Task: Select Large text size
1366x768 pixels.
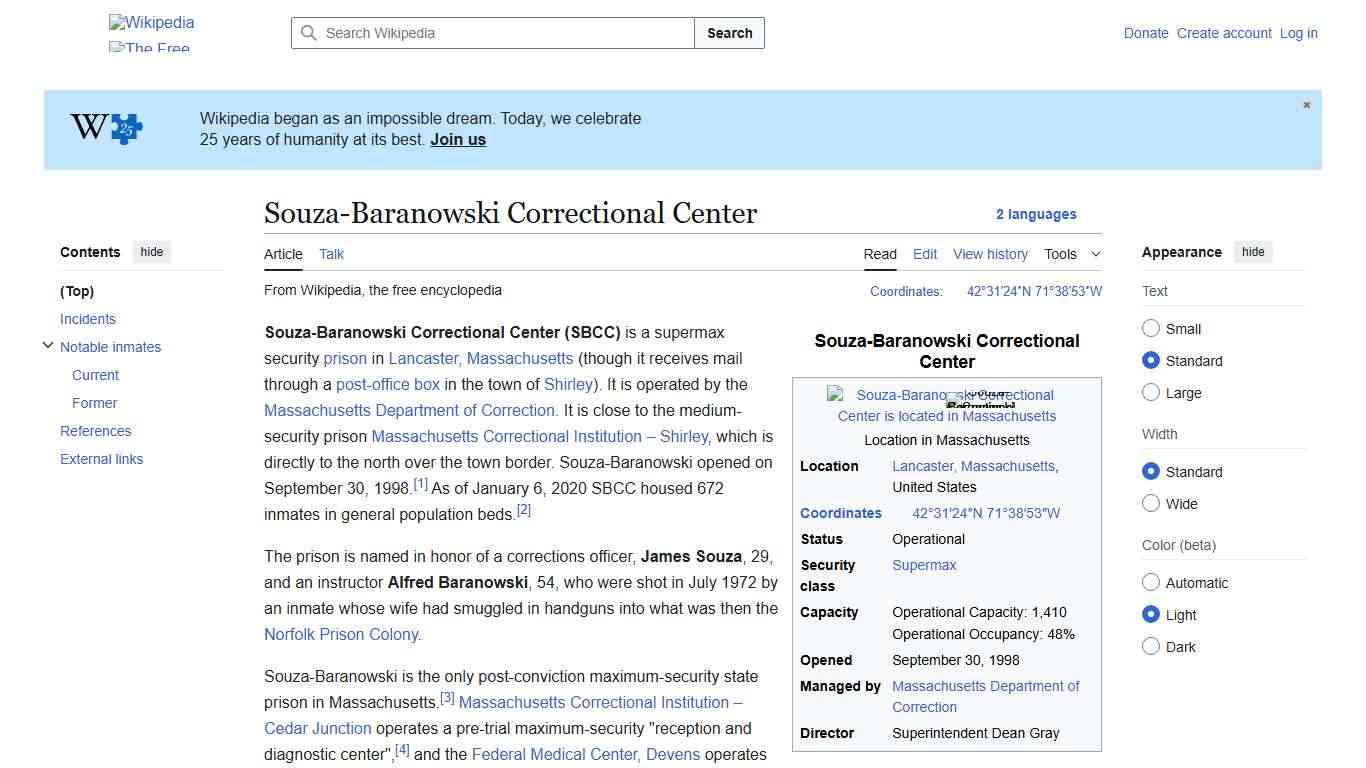Action: click(1151, 393)
